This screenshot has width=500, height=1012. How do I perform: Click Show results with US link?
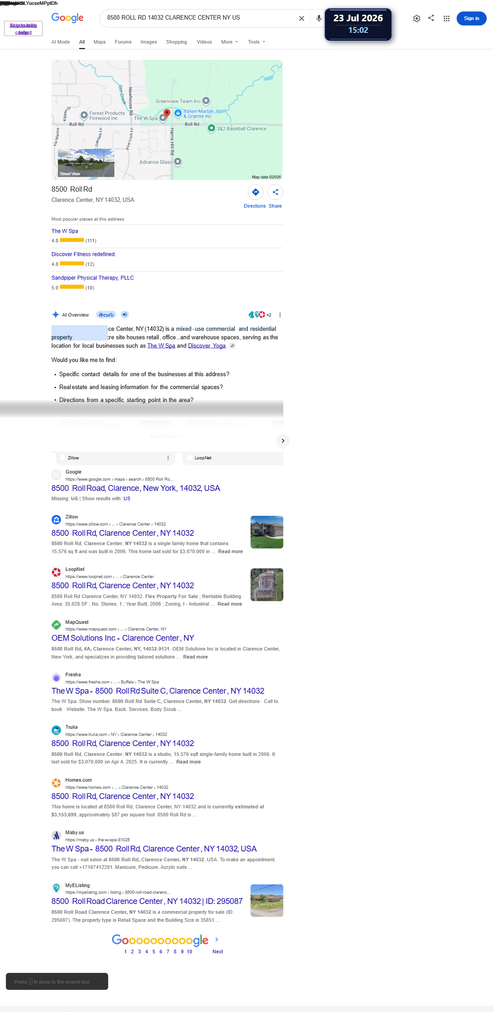point(127,499)
